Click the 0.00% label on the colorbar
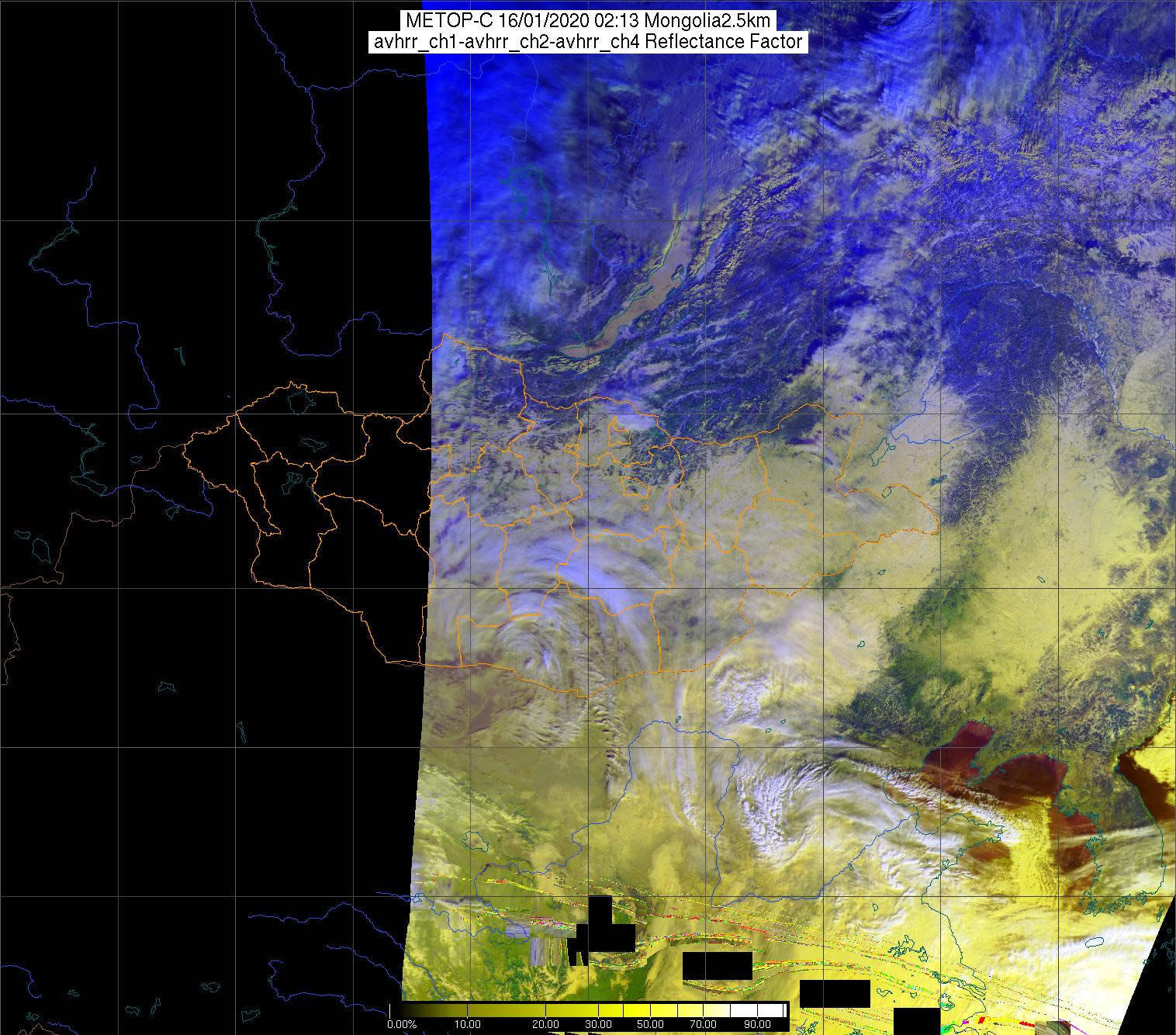Screen dimensions: 1176x1035 (x=402, y=1026)
